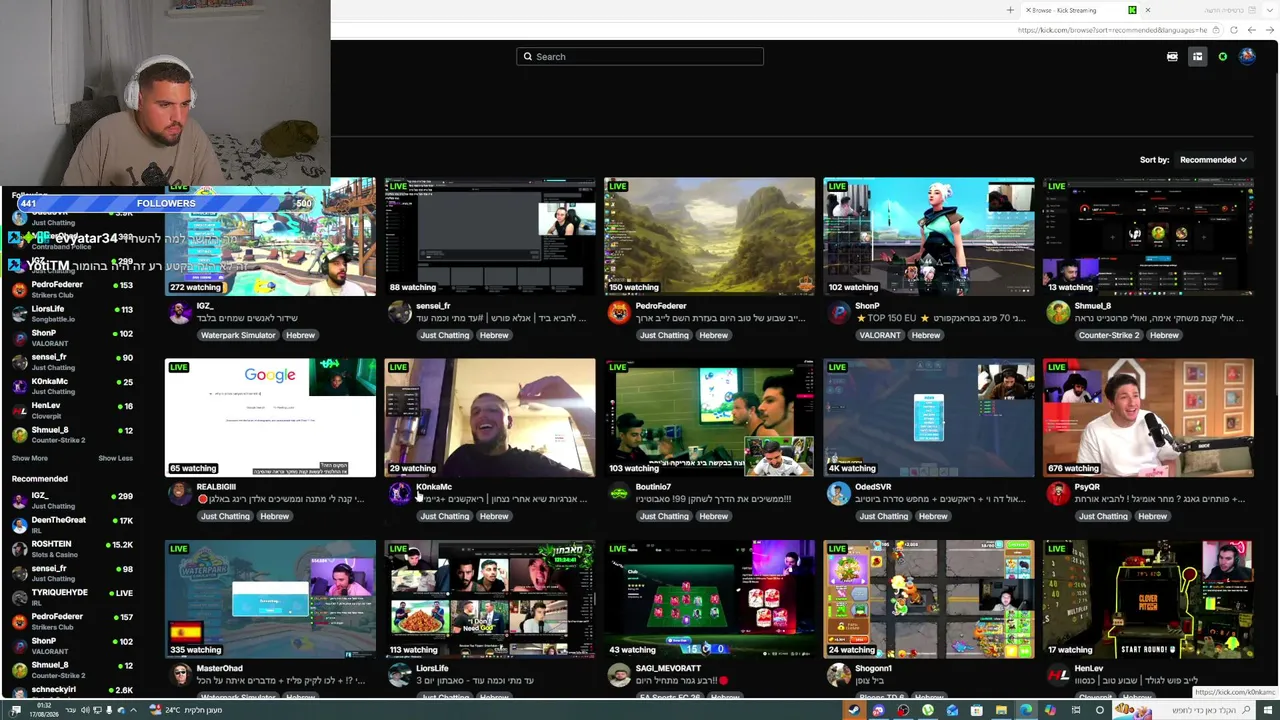Viewport: 1280px width, 720px height.
Task: Click PedroFederer's avatar in the Following sidebar
Action: click(19, 289)
